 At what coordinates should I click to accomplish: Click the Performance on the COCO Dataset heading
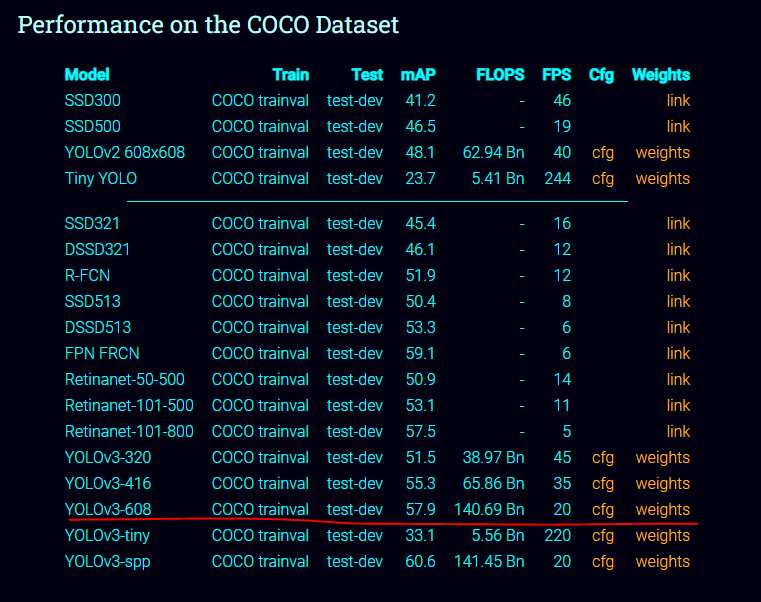pyautogui.click(x=208, y=25)
